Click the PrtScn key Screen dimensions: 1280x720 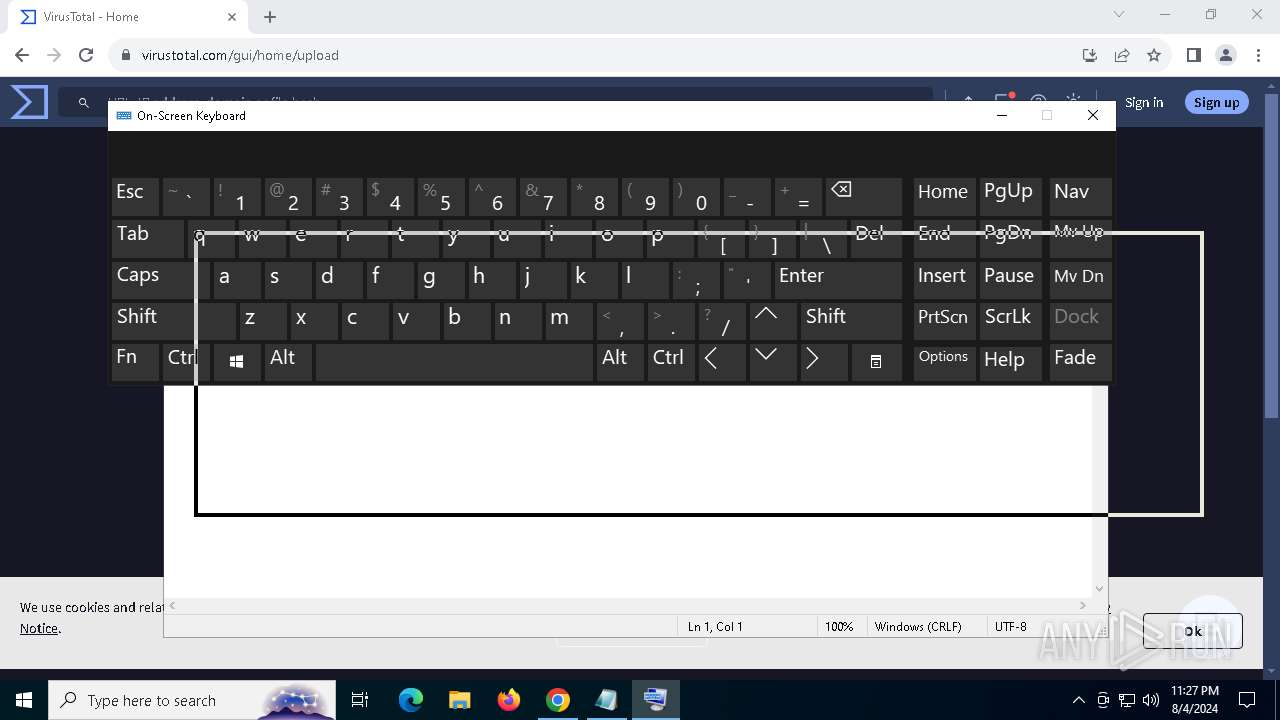(x=944, y=320)
